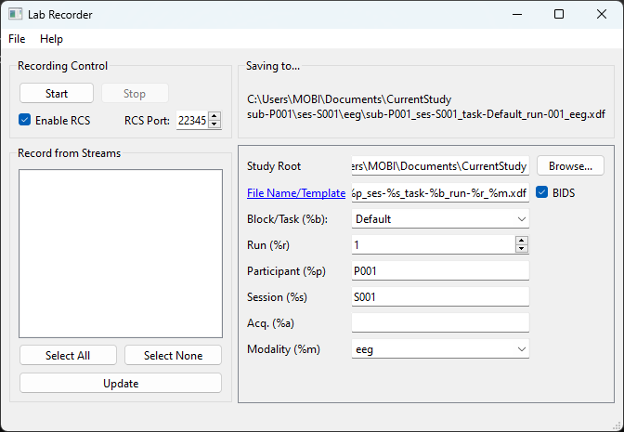Click the File Name/Template text field
This screenshot has height=432, width=624.
click(x=440, y=193)
